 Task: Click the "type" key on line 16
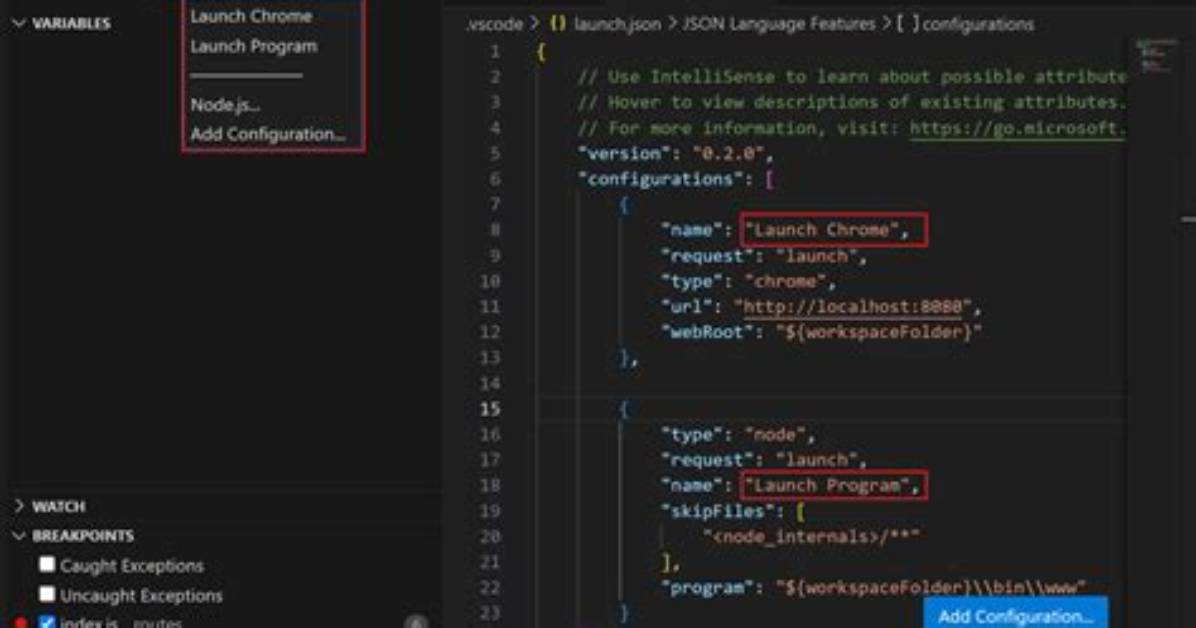click(692, 435)
